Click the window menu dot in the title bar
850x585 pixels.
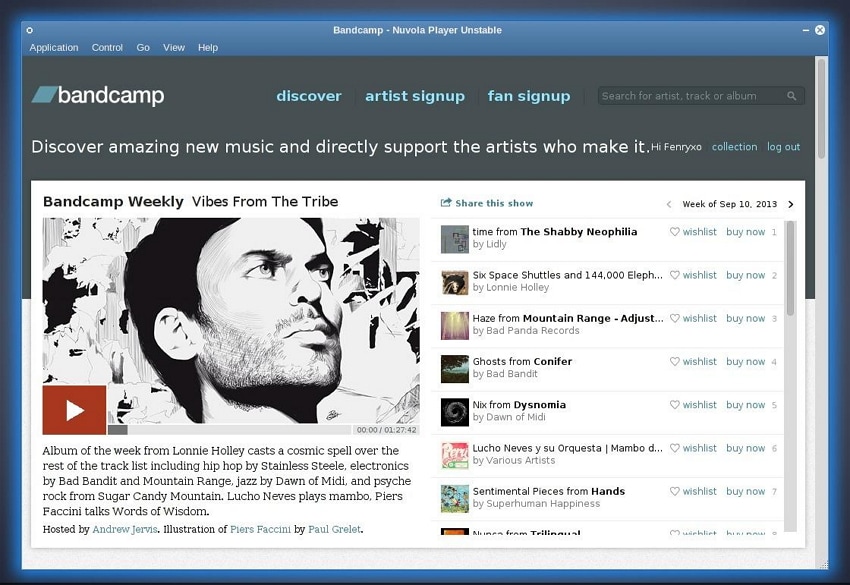click(x=30, y=30)
